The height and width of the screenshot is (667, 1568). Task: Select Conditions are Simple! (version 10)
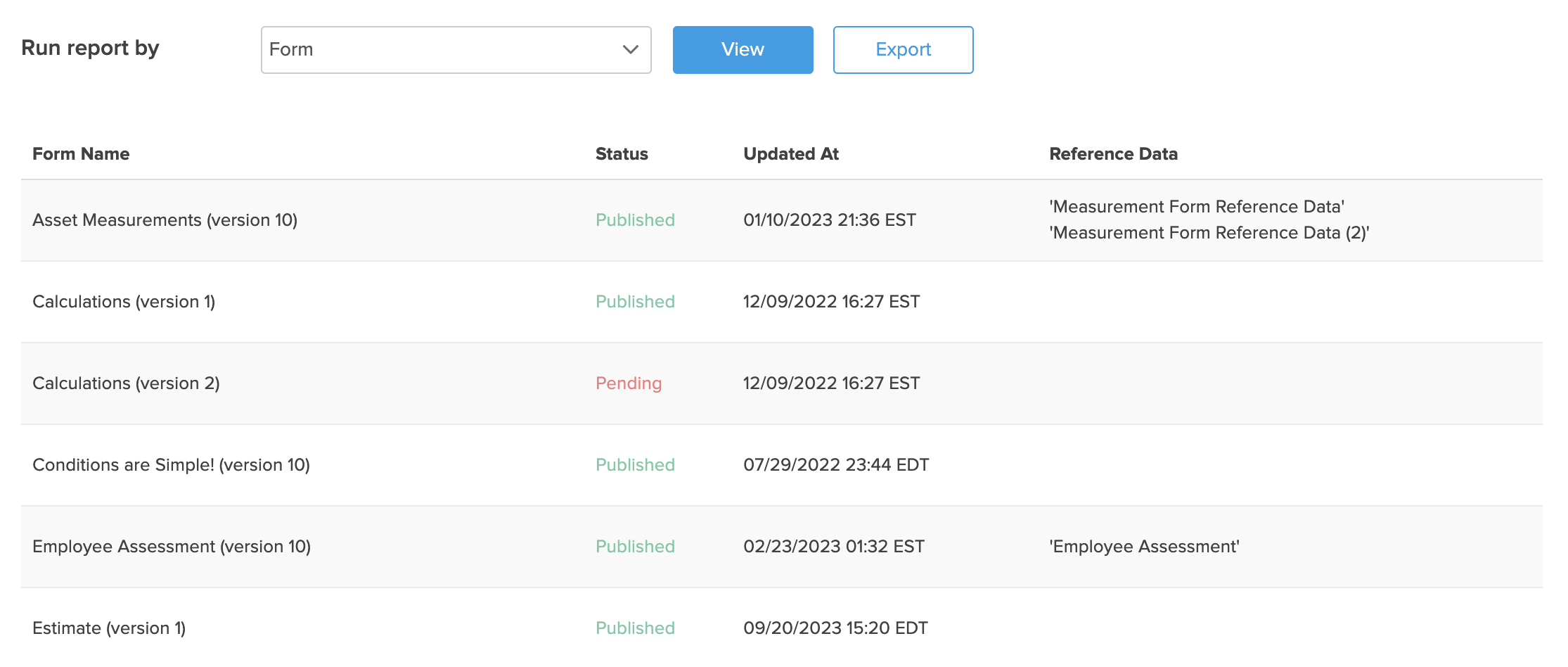pos(171,465)
